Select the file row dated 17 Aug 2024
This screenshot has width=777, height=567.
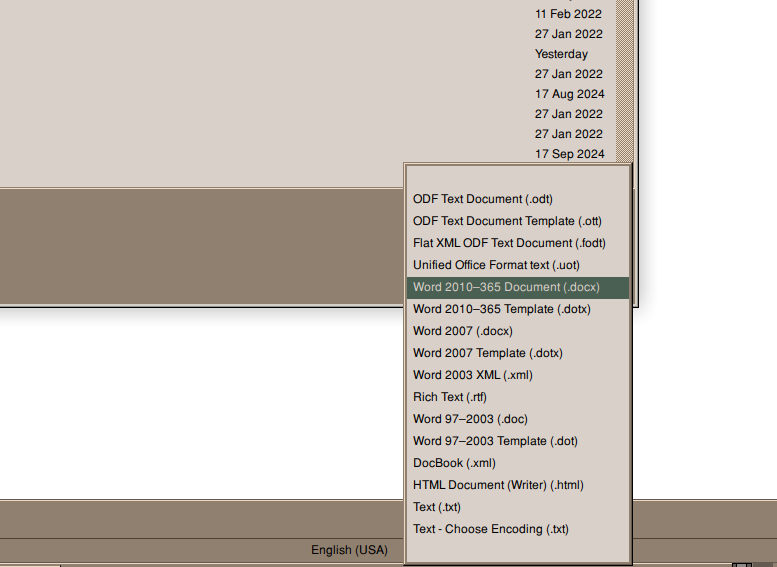pos(307,94)
